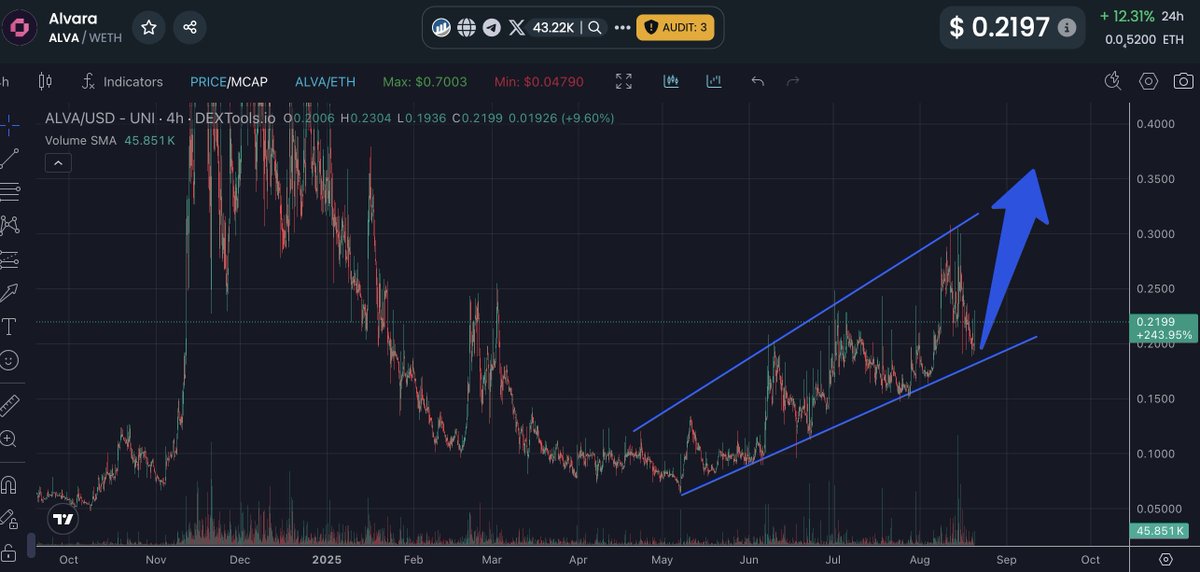Expand more links with the three dots
The image size is (1200, 572).
click(x=622, y=28)
